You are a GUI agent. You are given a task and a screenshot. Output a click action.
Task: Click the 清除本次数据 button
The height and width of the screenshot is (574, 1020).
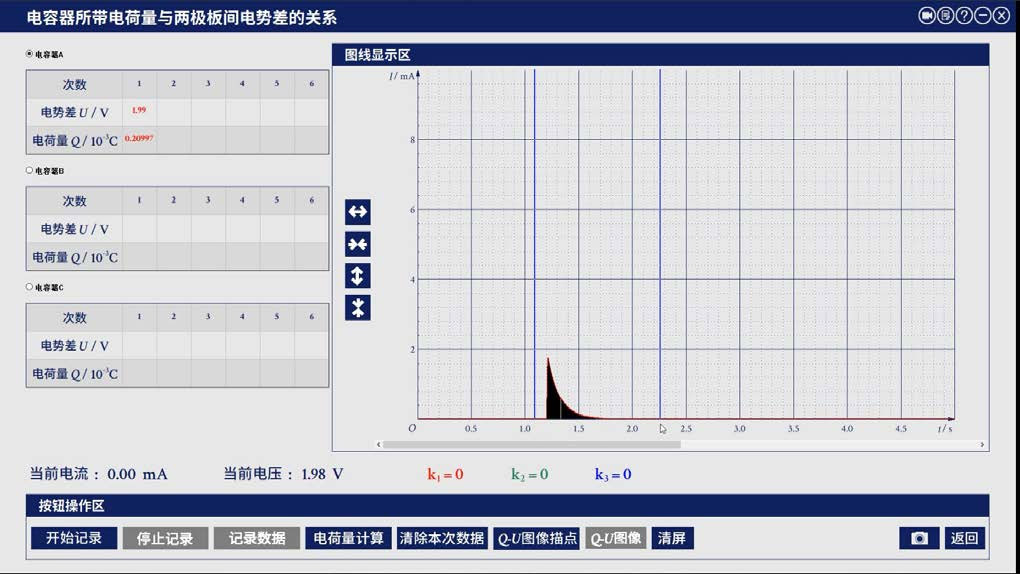click(x=442, y=538)
